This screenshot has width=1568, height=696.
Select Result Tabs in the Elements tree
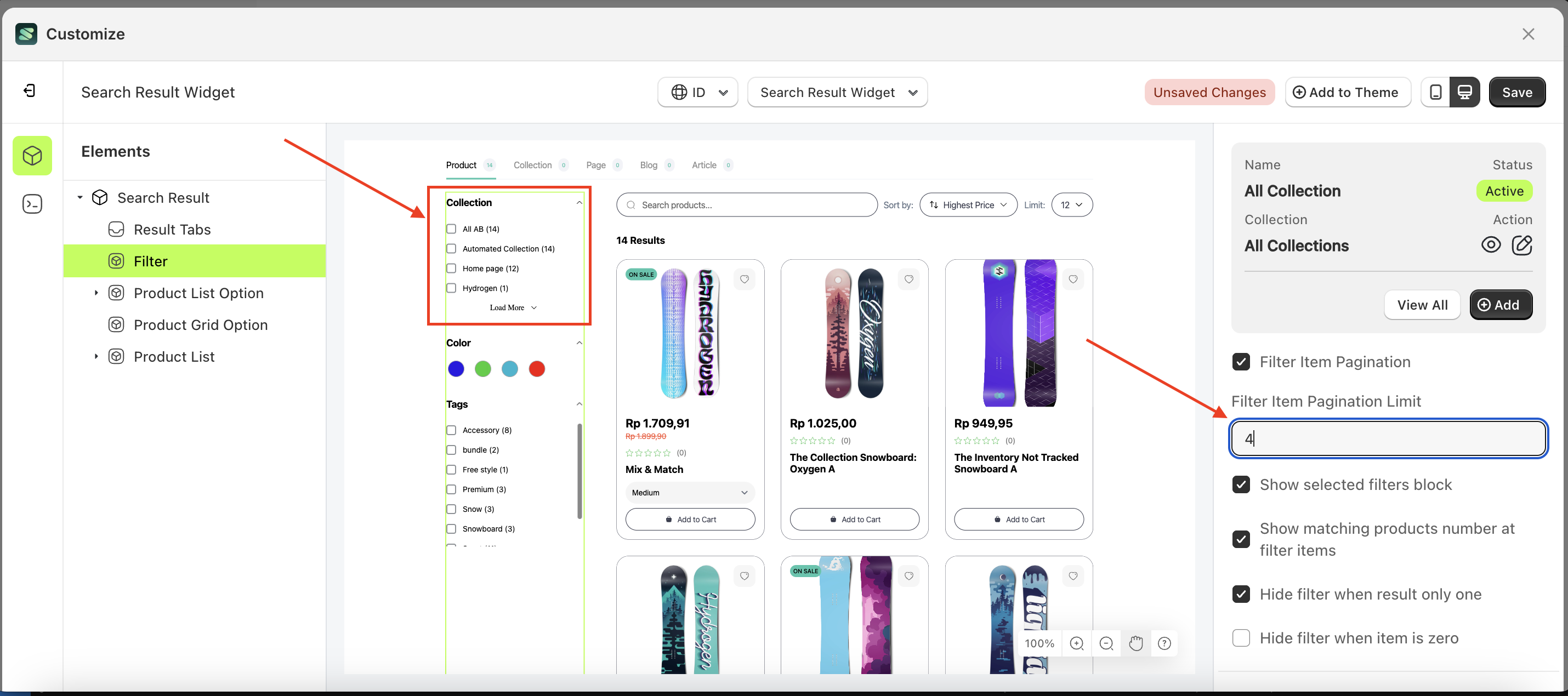coord(172,230)
